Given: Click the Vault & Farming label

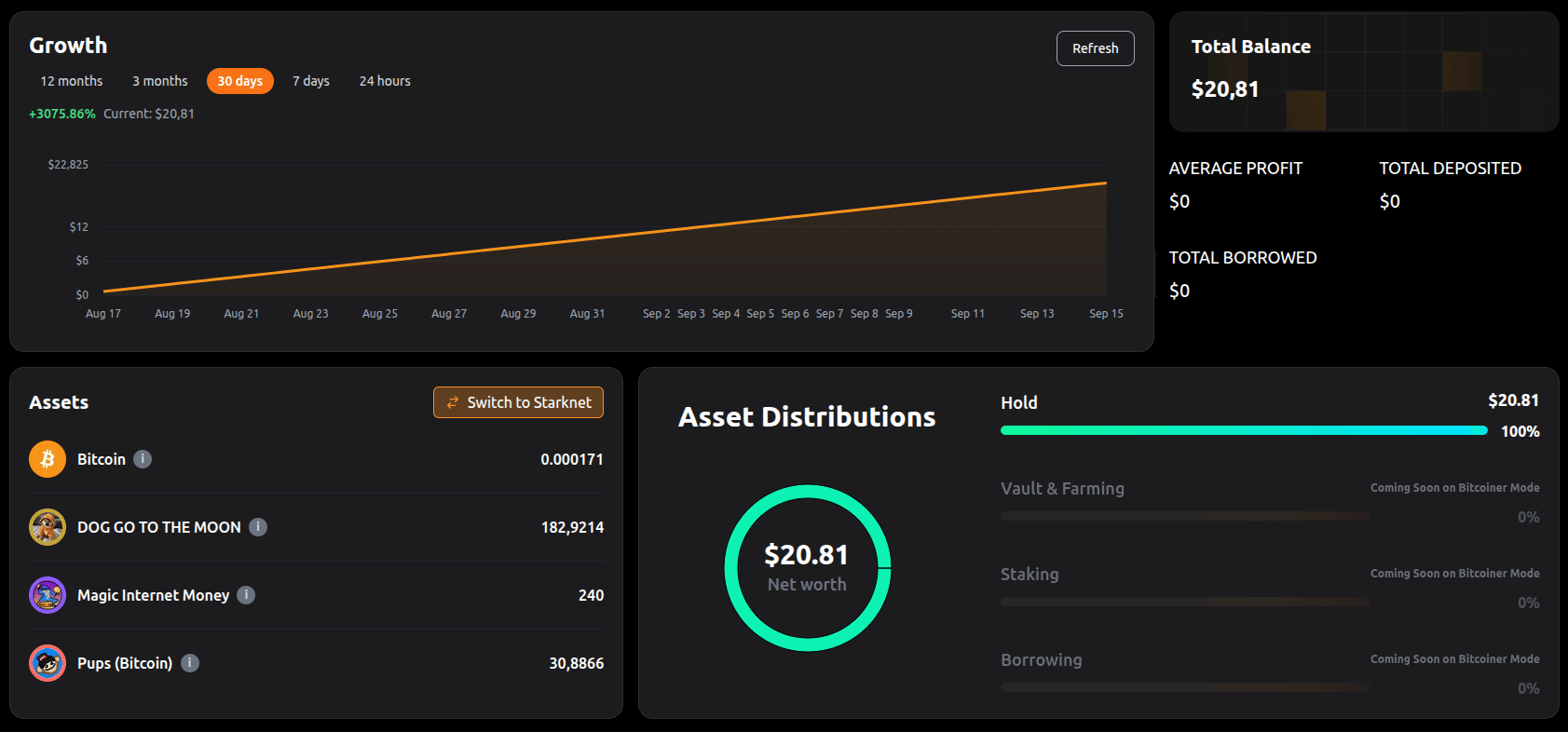Looking at the screenshot, I should click(1062, 488).
